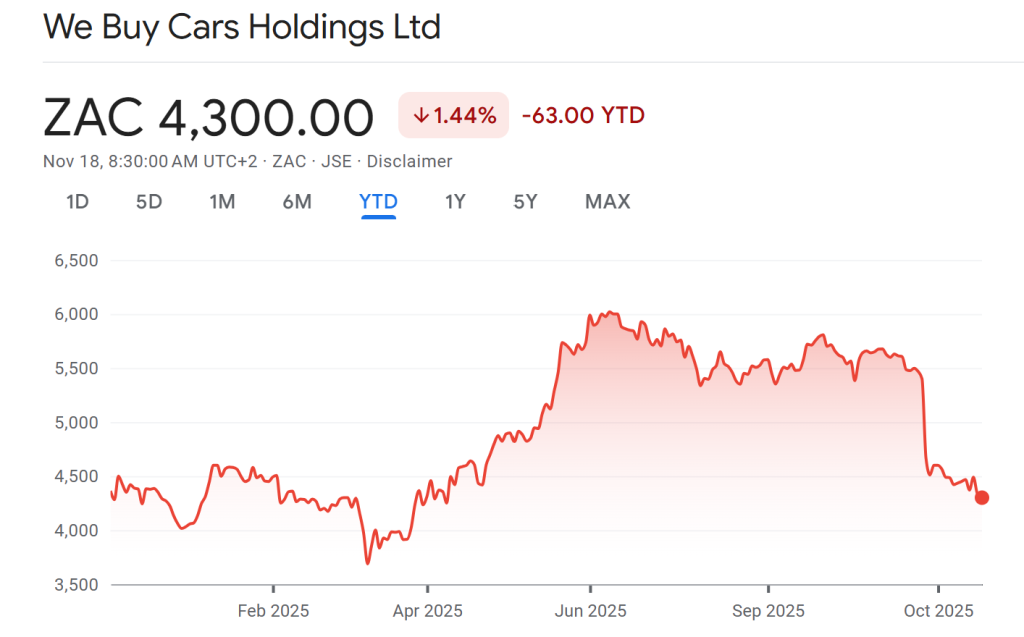Click the Sep 2025 axis label
This screenshot has width=1024, height=637.
point(768,610)
